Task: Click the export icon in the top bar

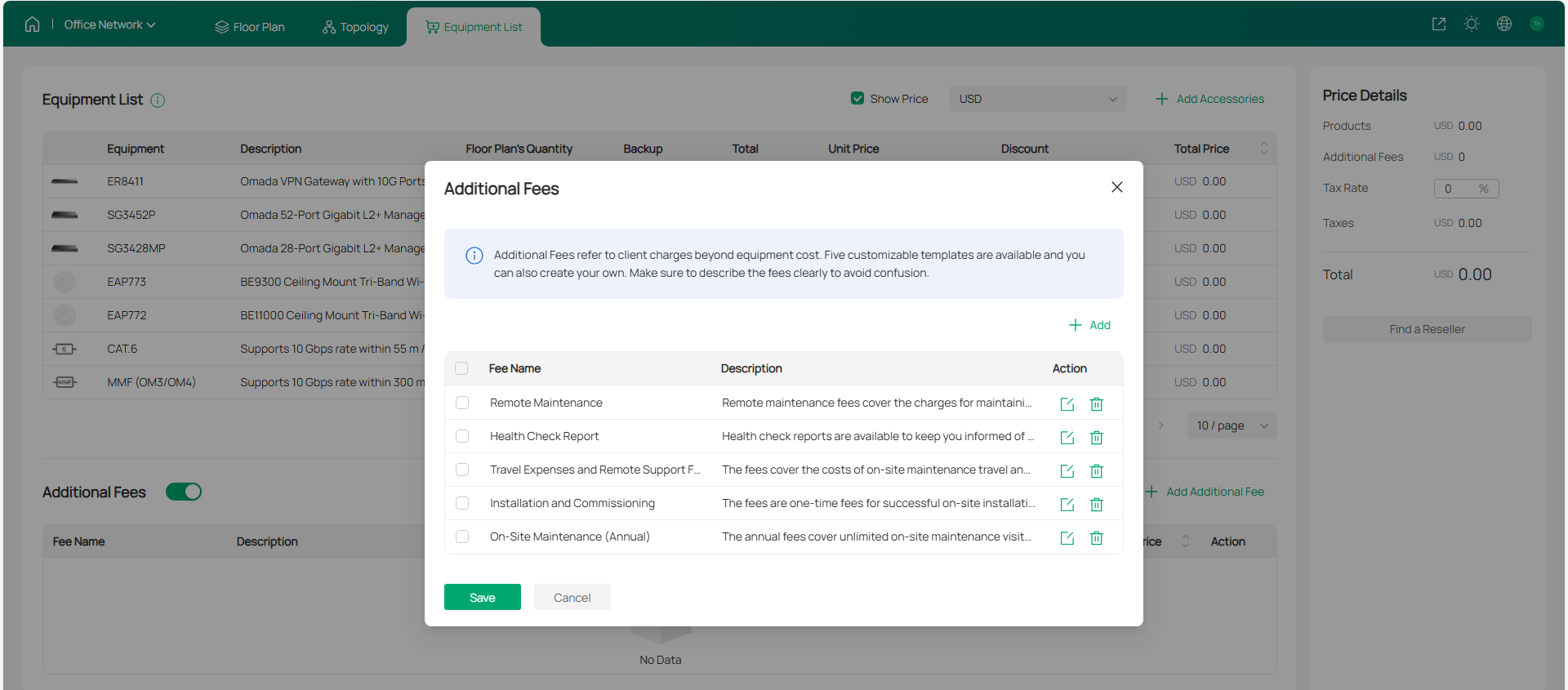Action: tap(1439, 24)
